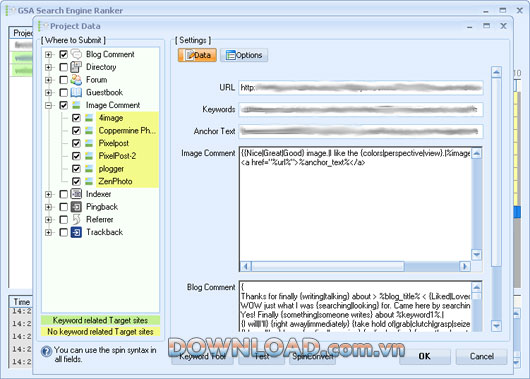Click the Image Comment horizontal scrollbar thumb
The width and height of the screenshot is (530, 379).
click(x=328, y=266)
